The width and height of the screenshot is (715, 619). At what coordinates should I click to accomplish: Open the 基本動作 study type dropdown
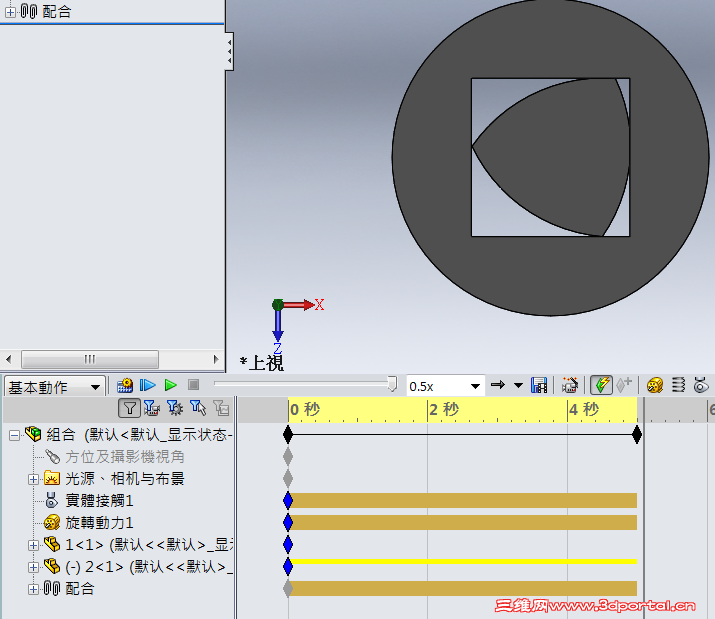(95, 387)
